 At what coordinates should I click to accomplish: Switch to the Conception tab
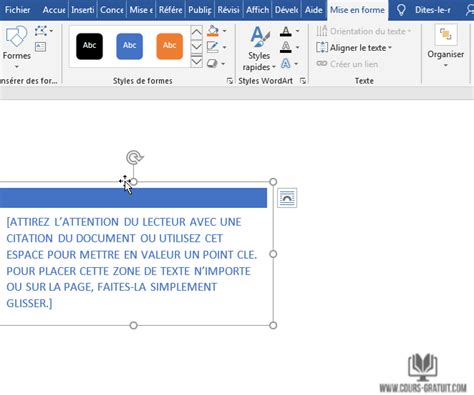112,10
